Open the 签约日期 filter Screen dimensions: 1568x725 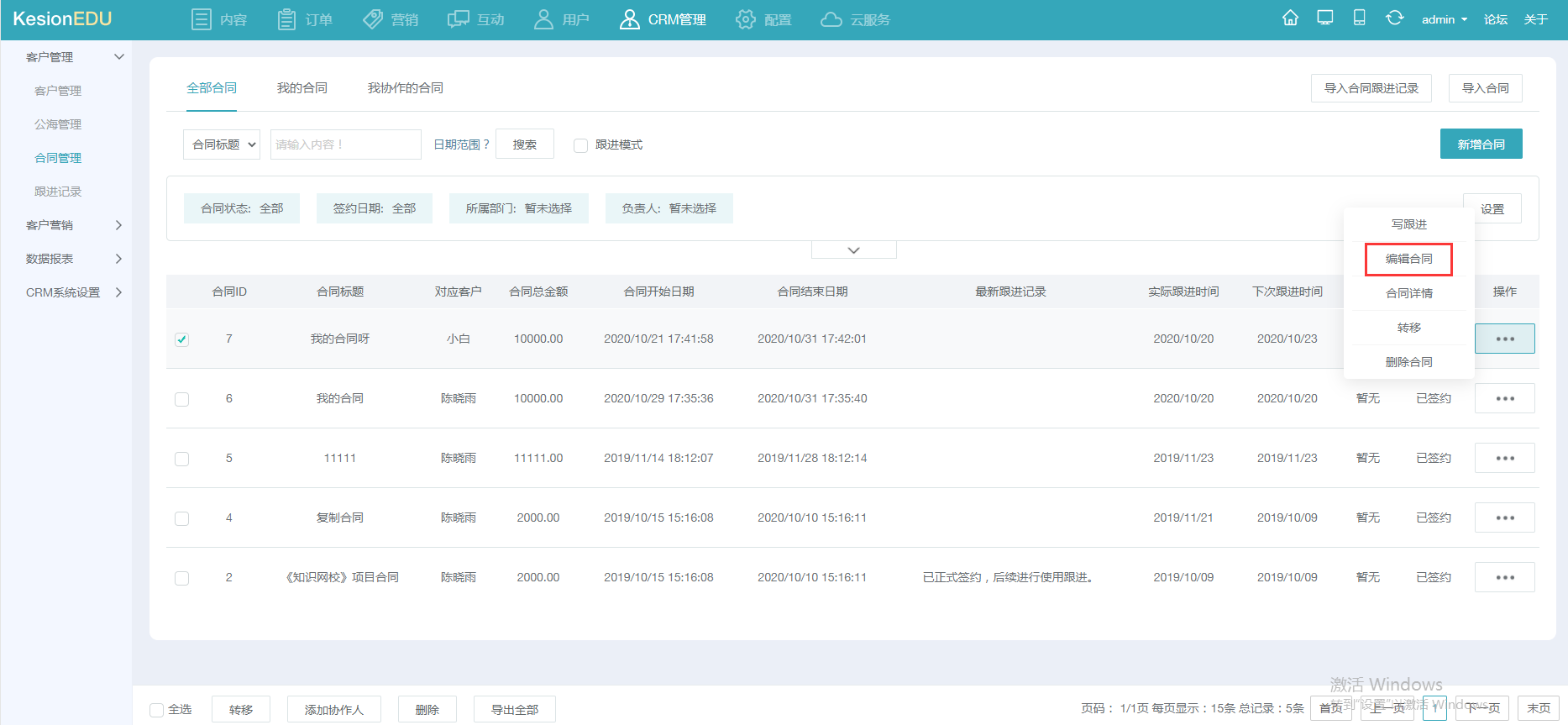375,208
